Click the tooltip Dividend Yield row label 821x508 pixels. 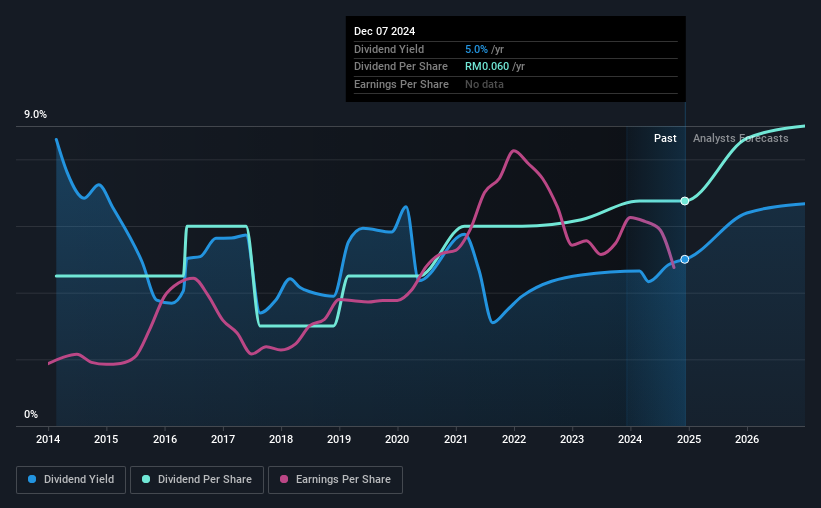coord(389,49)
